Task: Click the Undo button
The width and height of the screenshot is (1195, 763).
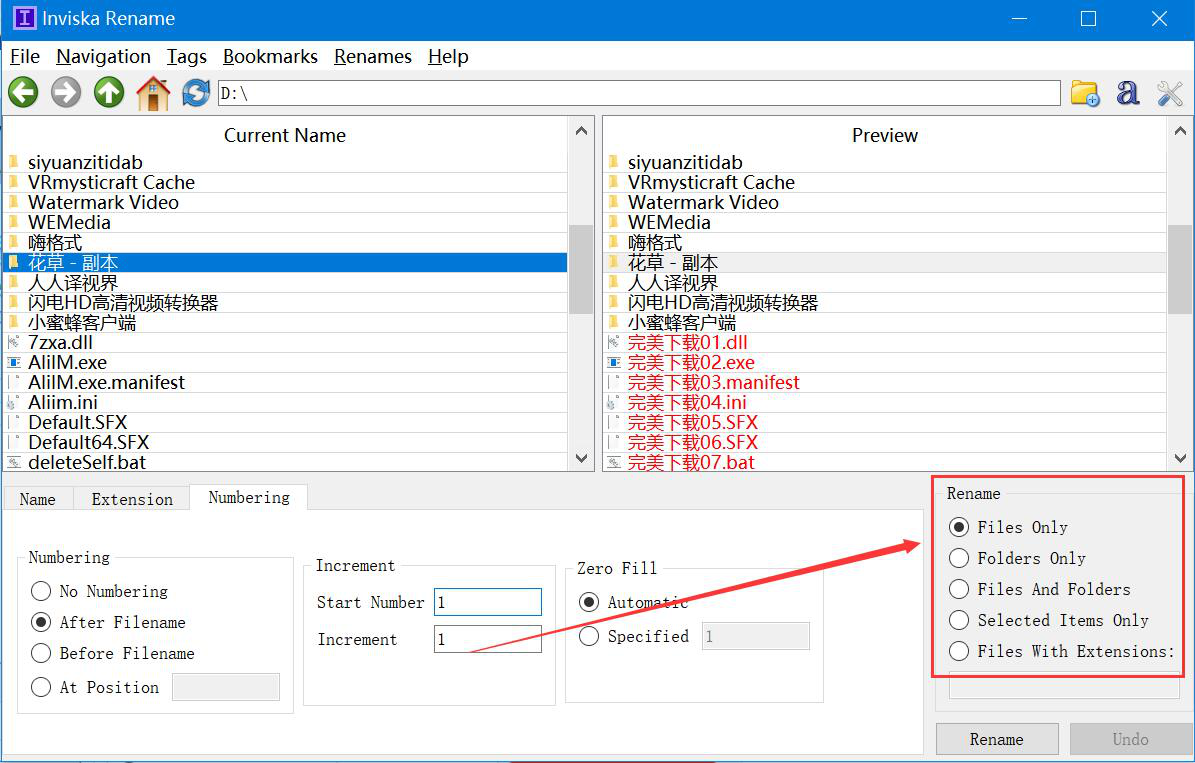Action: pyautogui.click(x=1130, y=739)
